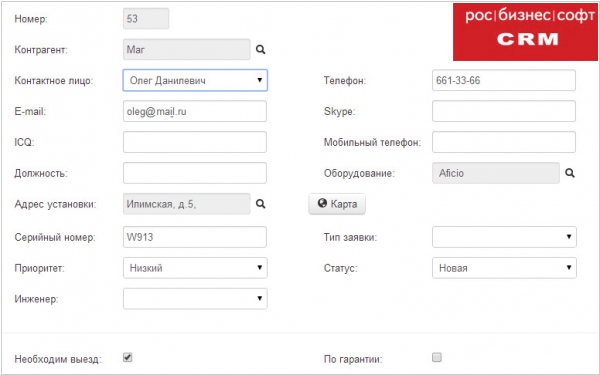Click the По гарантии label text

[353, 359]
